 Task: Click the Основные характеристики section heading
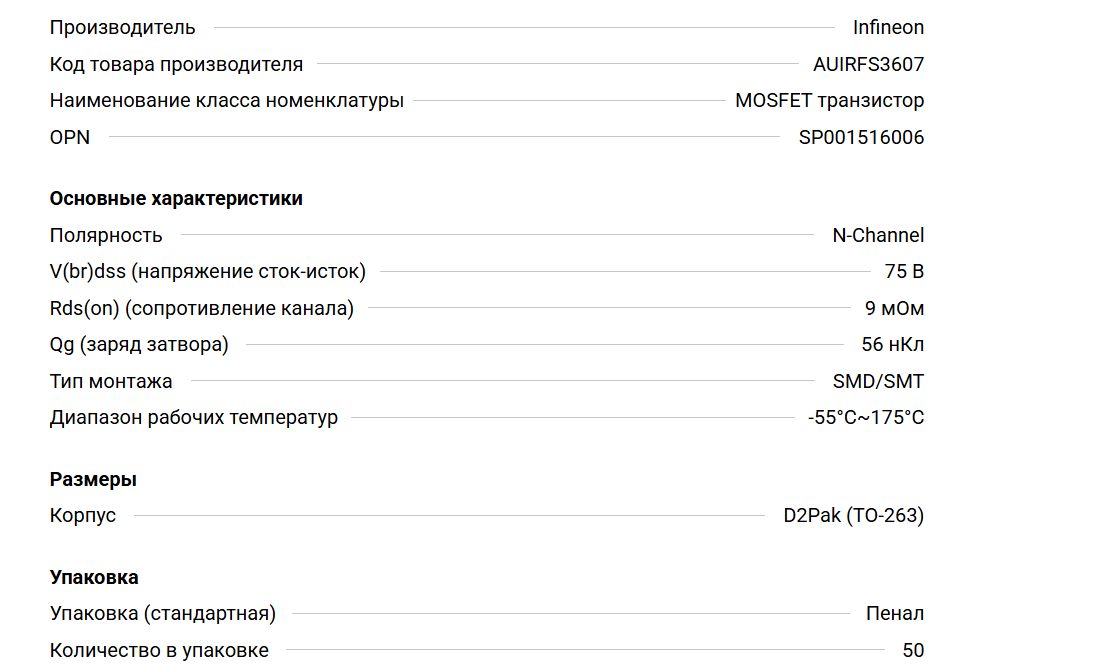(x=176, y=198)
